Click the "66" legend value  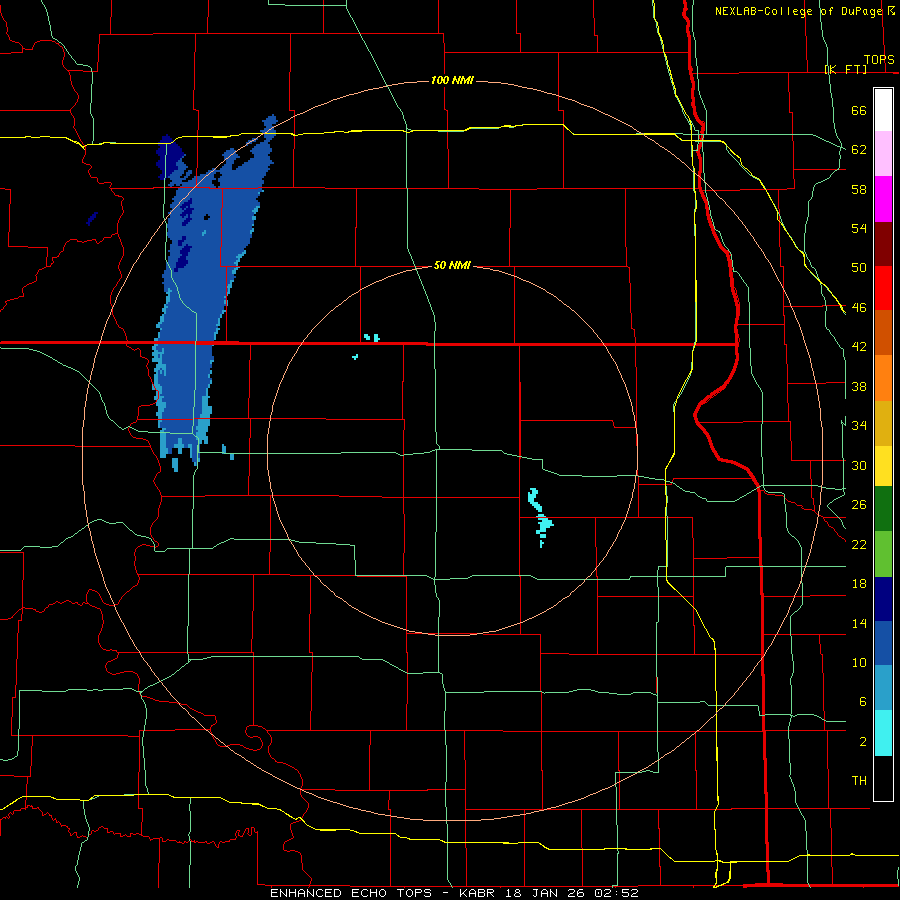859,110
